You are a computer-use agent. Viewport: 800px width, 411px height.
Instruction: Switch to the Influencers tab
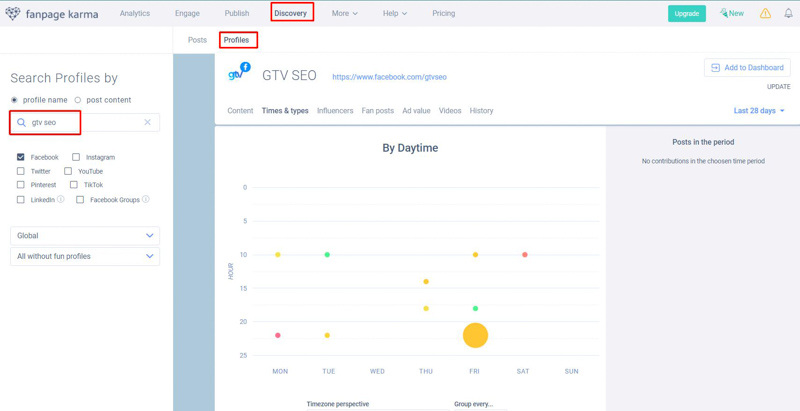click(x=335, y=111)
